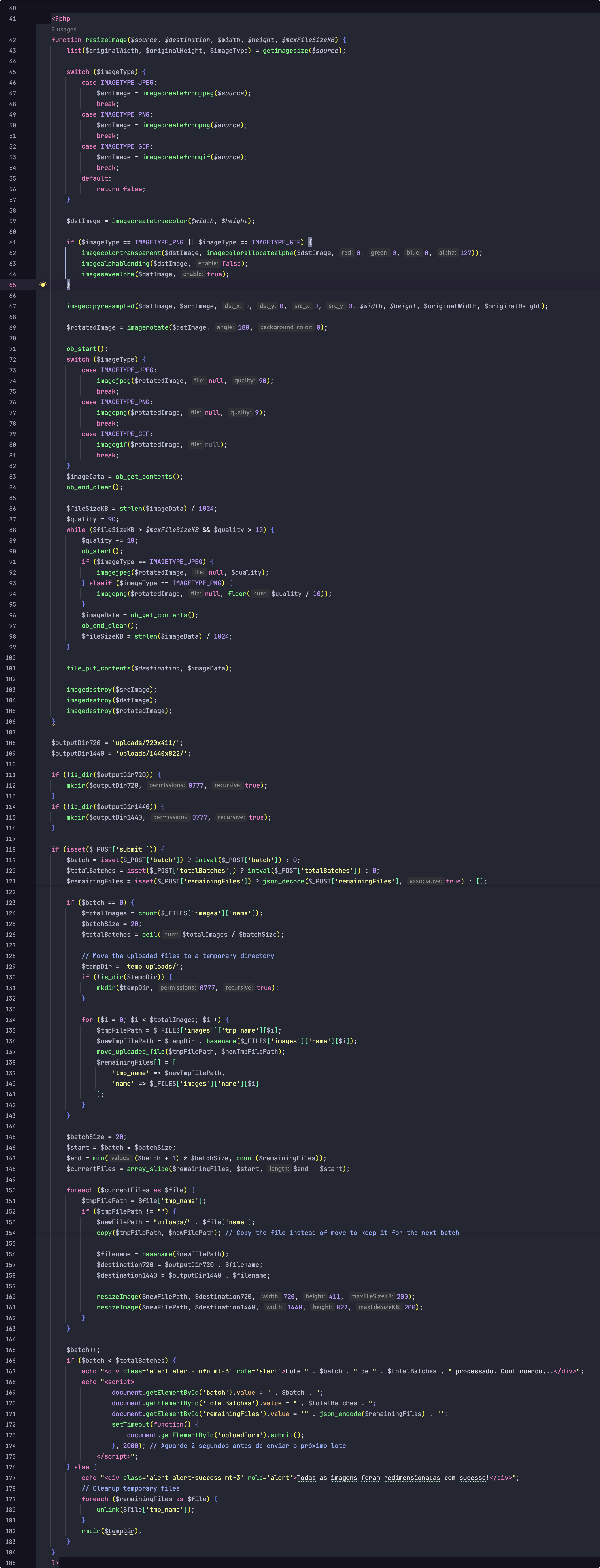Click ob_start() on line 71
Screen dimensions: 600x1568
(87, 349)
